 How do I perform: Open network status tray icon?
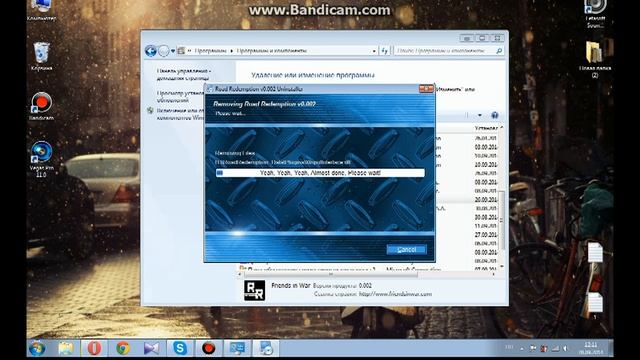click(555, 348)
